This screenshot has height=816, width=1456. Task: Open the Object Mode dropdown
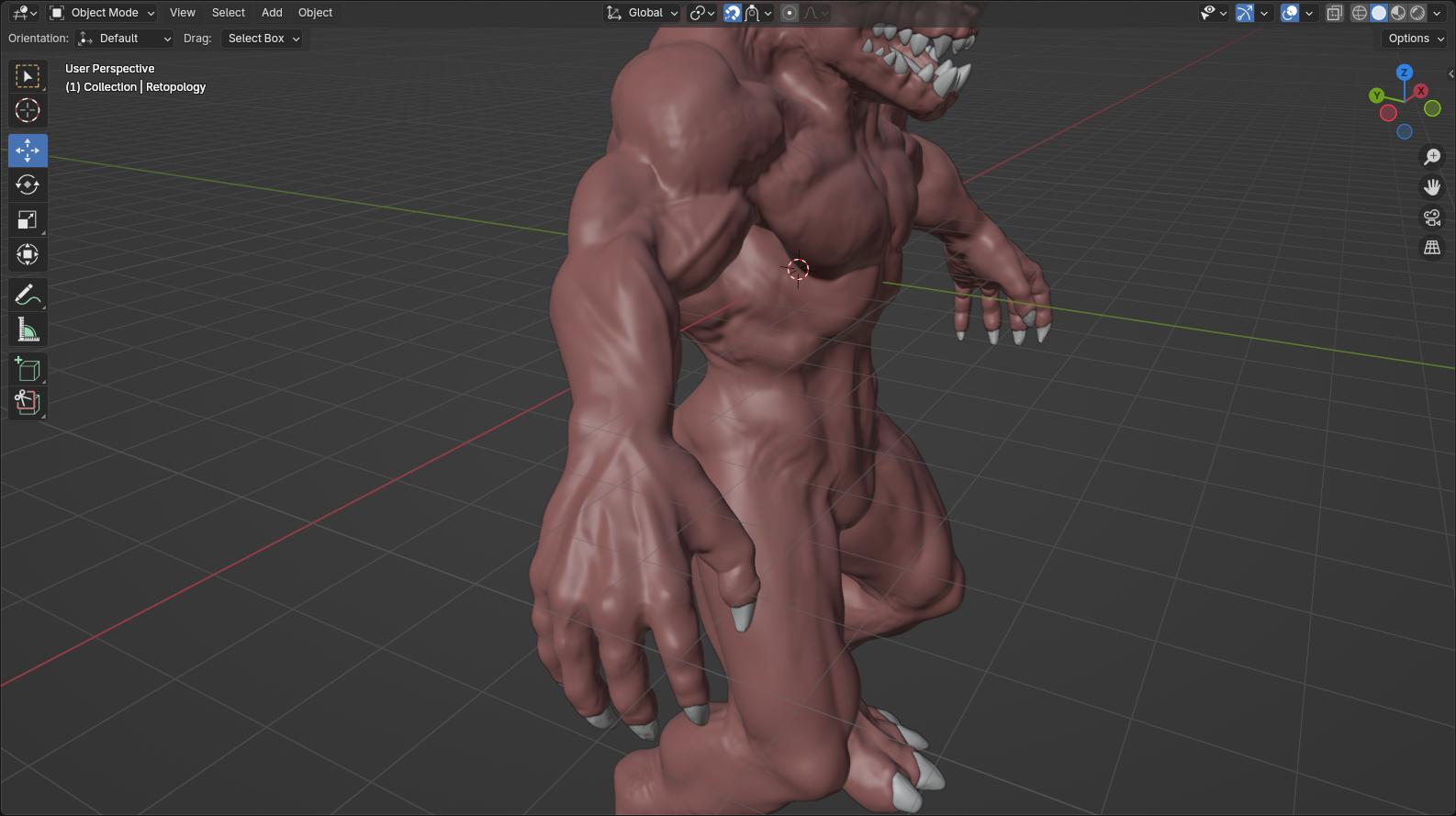click(x=103, y=13)
